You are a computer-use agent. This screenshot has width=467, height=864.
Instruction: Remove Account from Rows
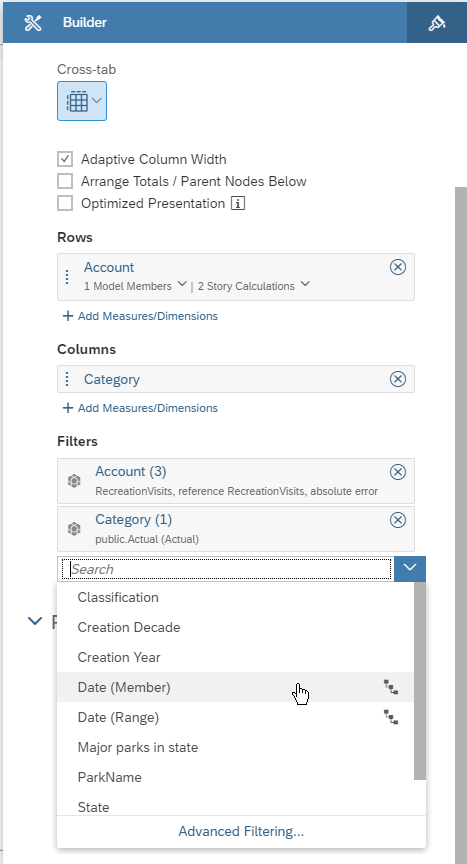click(x=398, y=267)
